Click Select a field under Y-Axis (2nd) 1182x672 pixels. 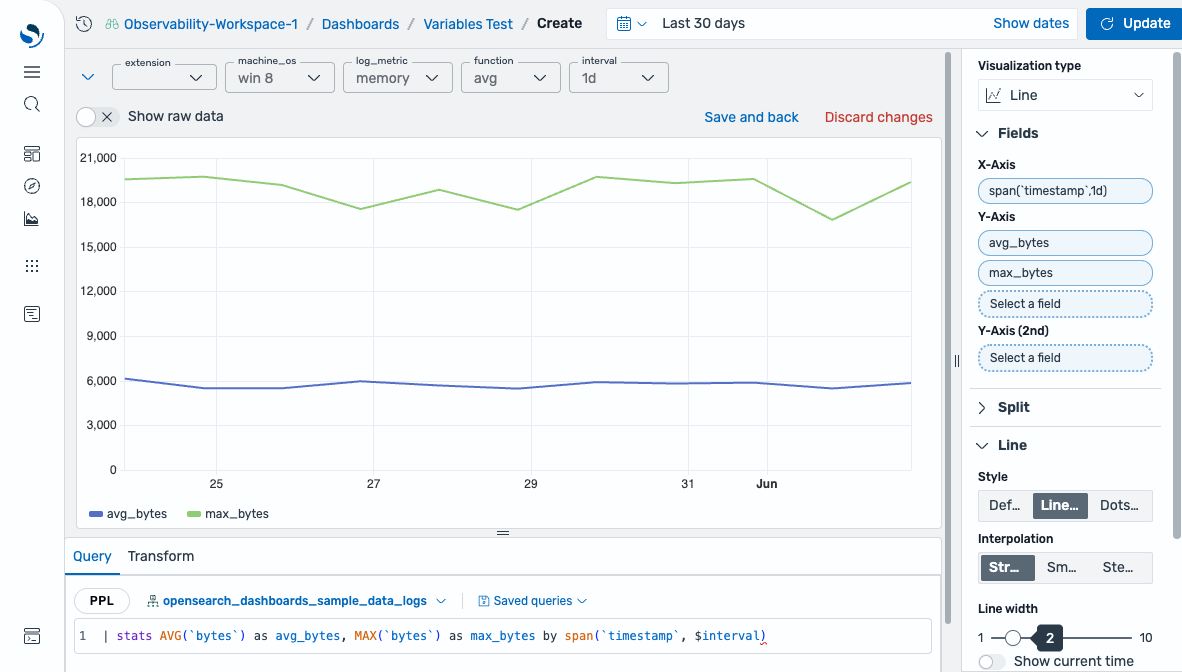click(x=1065, y=358)
